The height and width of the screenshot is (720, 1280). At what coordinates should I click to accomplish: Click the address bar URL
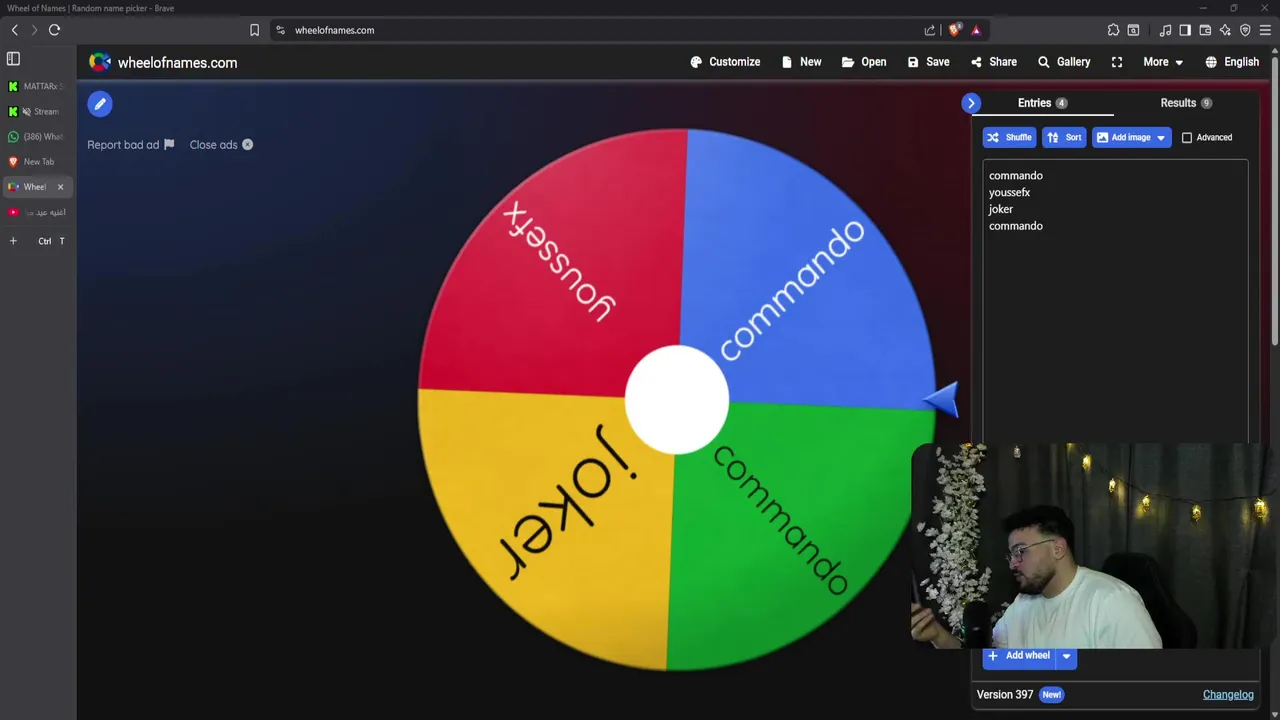pos(334,30)
